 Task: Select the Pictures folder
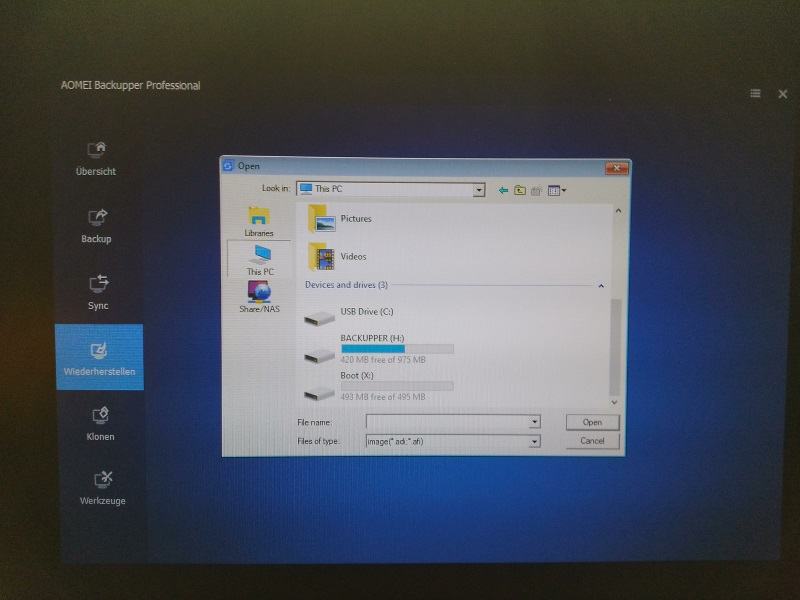(340, 219)
